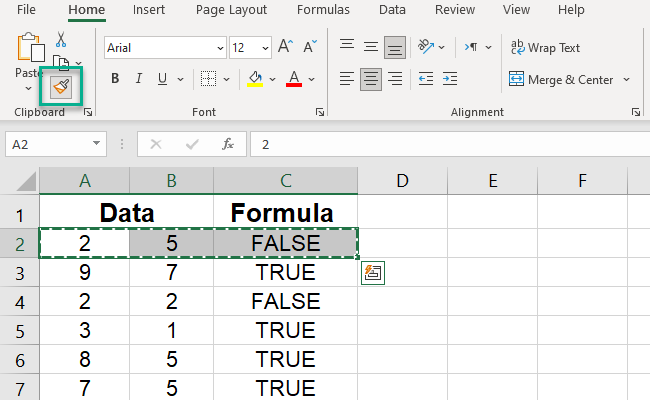Click the Orientation text angle icon
Image resolution: width=650 pixels, height=400 pixels.
point(425,47)
